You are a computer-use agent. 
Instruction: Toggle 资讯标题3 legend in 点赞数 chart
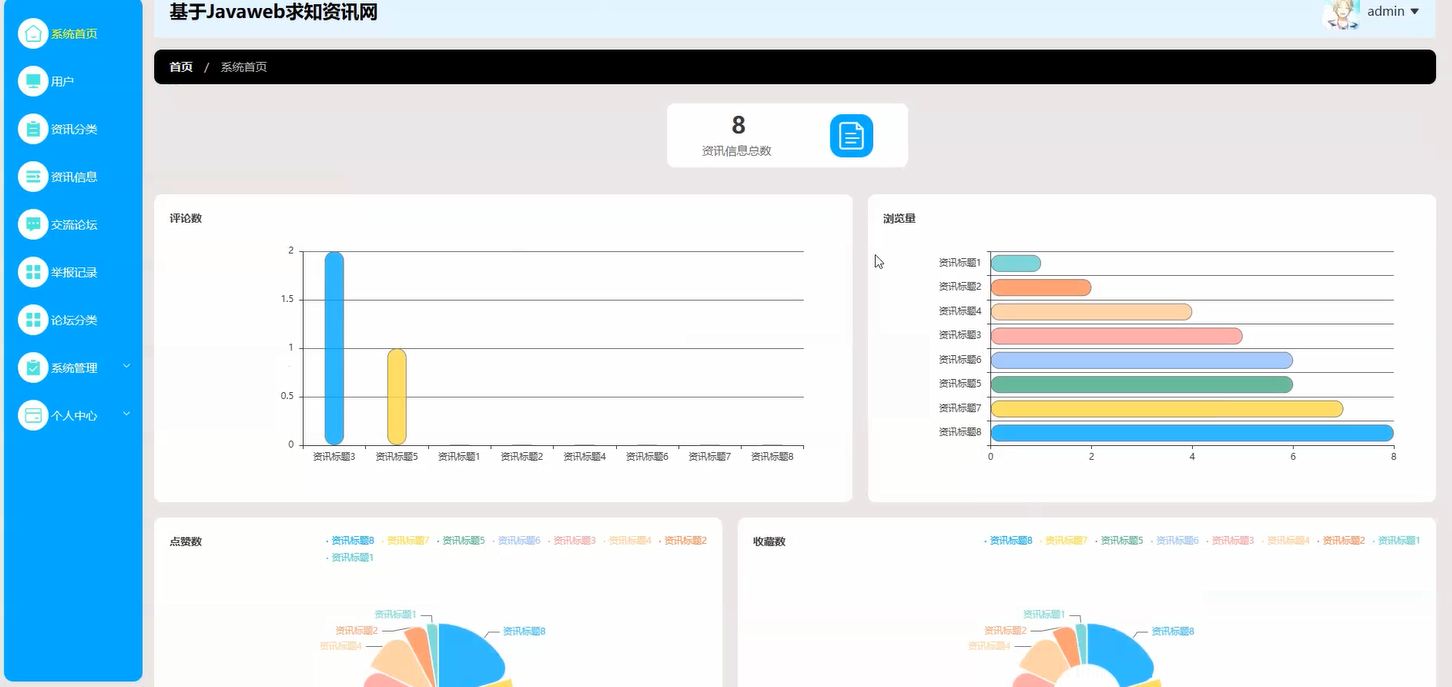(572, 541)
